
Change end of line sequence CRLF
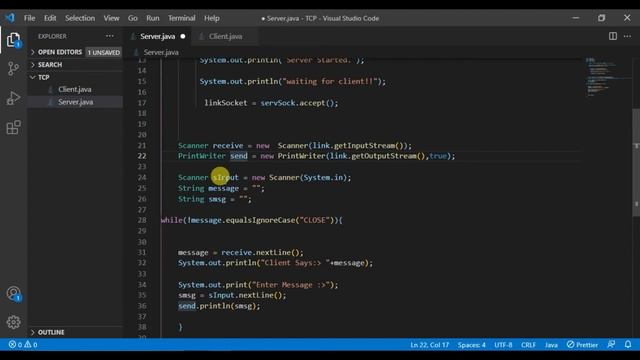pos(528,345)
